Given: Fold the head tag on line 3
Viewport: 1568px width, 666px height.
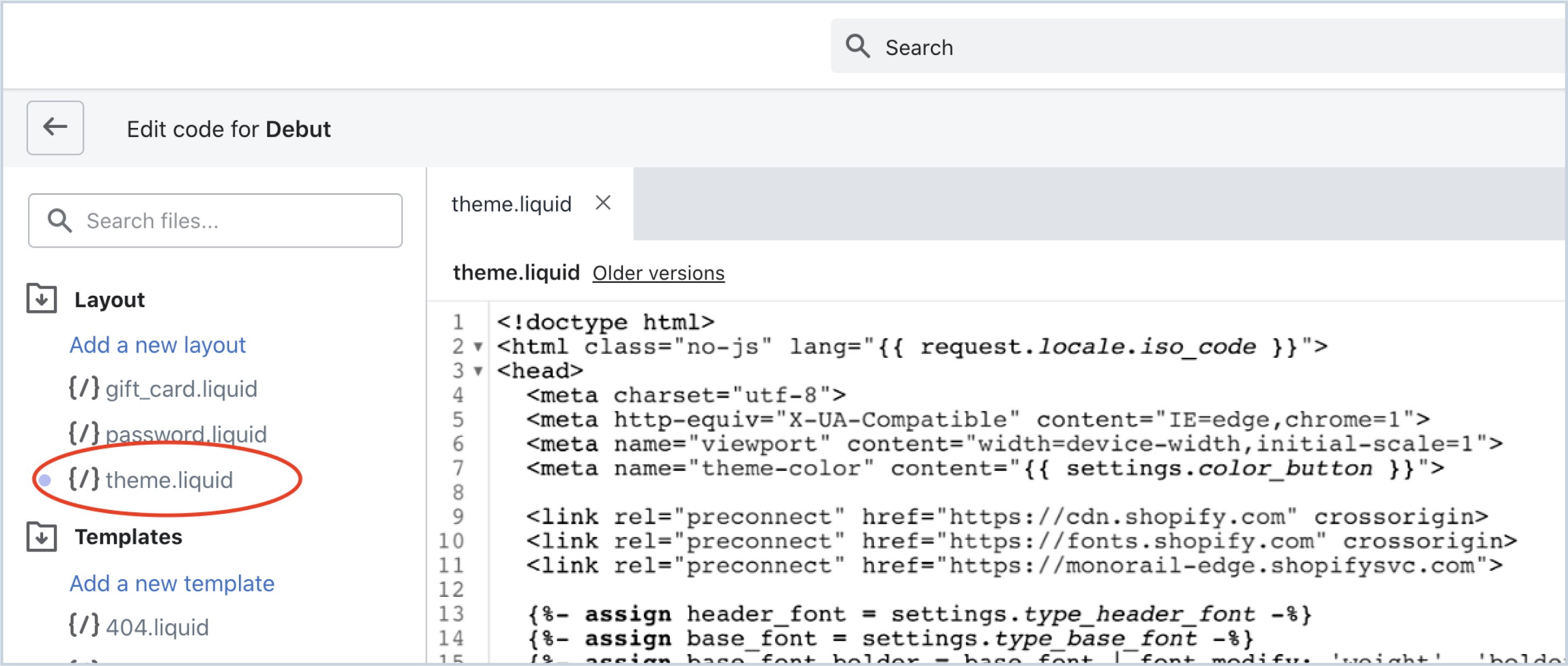Looking at the screenshot, I should coord(478,371).
